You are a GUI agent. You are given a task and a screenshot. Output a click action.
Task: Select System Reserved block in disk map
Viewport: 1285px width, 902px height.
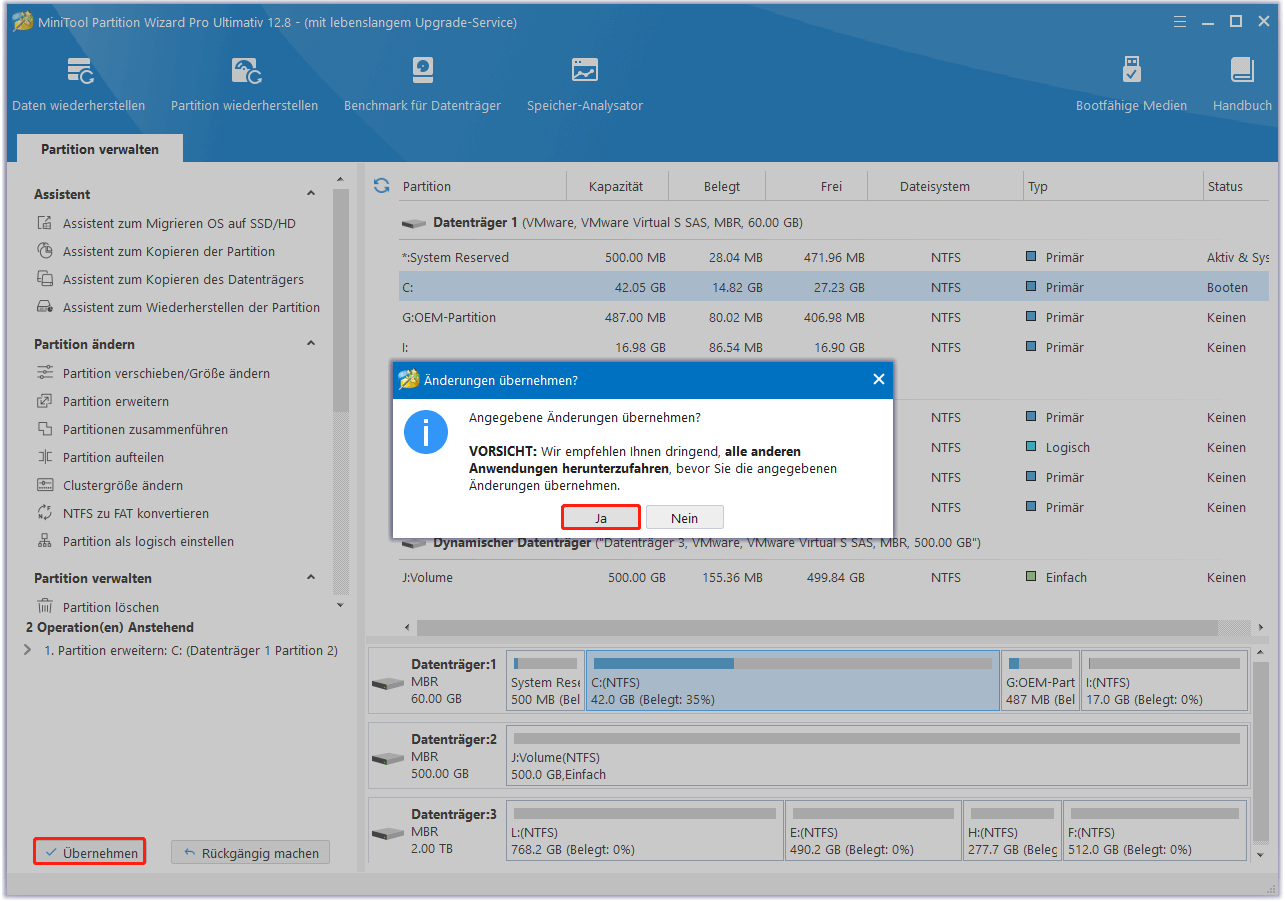pyautogui.click(x=545, y=681)
